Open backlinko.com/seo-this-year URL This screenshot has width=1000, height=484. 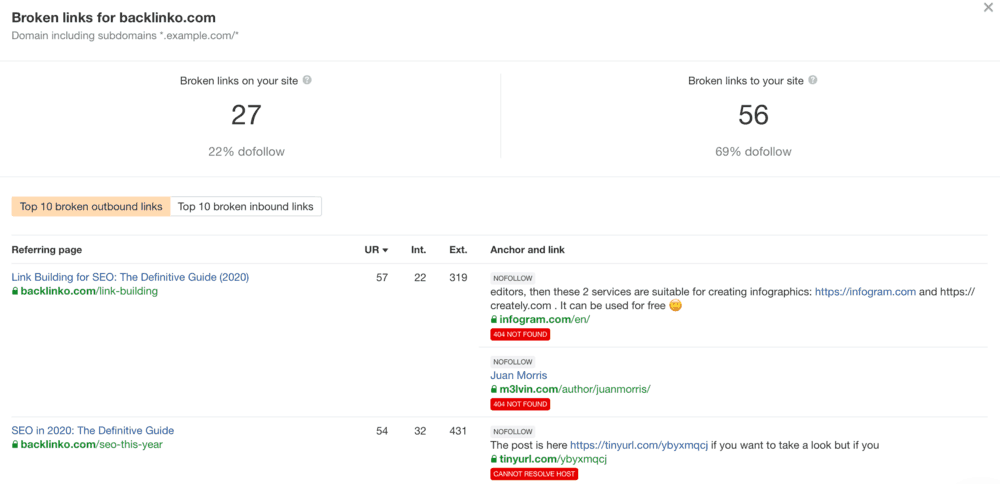(x=92, y=444)
